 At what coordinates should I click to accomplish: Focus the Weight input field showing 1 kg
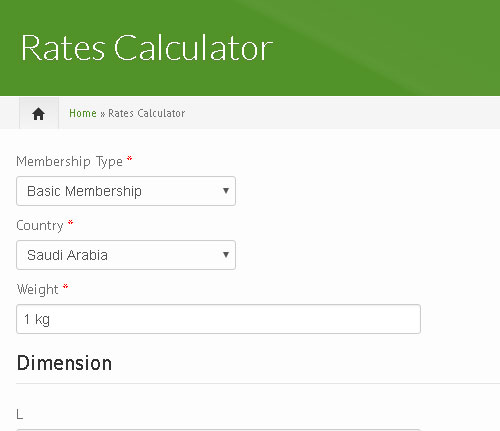[218, 319]
